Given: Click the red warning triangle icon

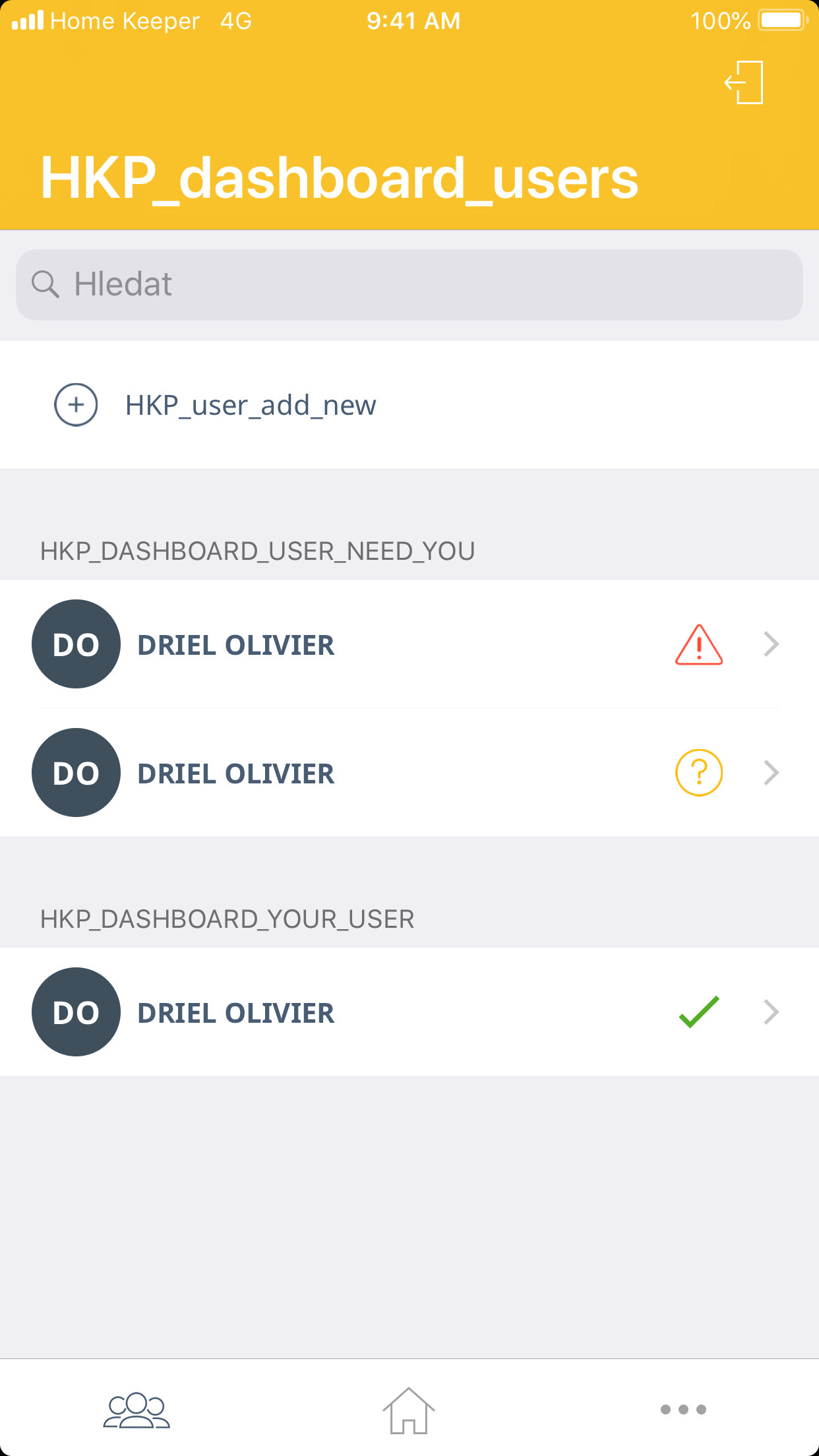Looking at the screenshot, I should [x=699, y=645].
